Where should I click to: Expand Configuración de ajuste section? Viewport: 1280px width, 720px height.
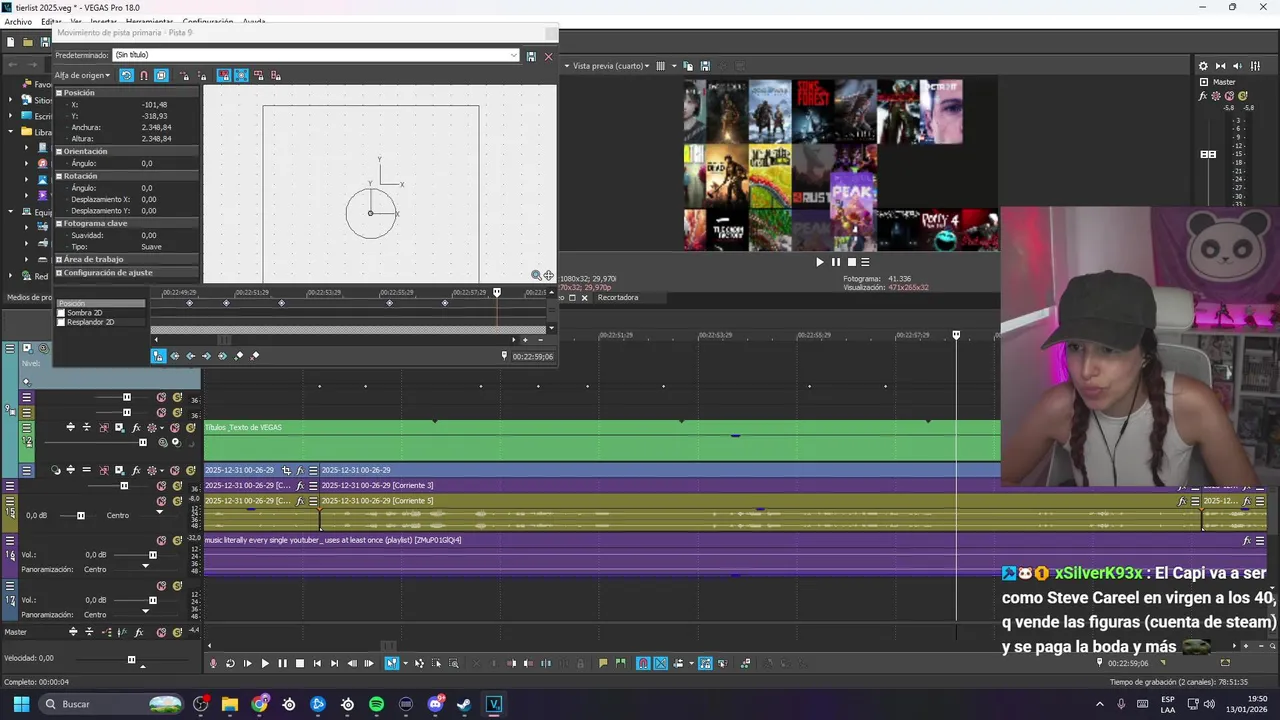(59, 272)
